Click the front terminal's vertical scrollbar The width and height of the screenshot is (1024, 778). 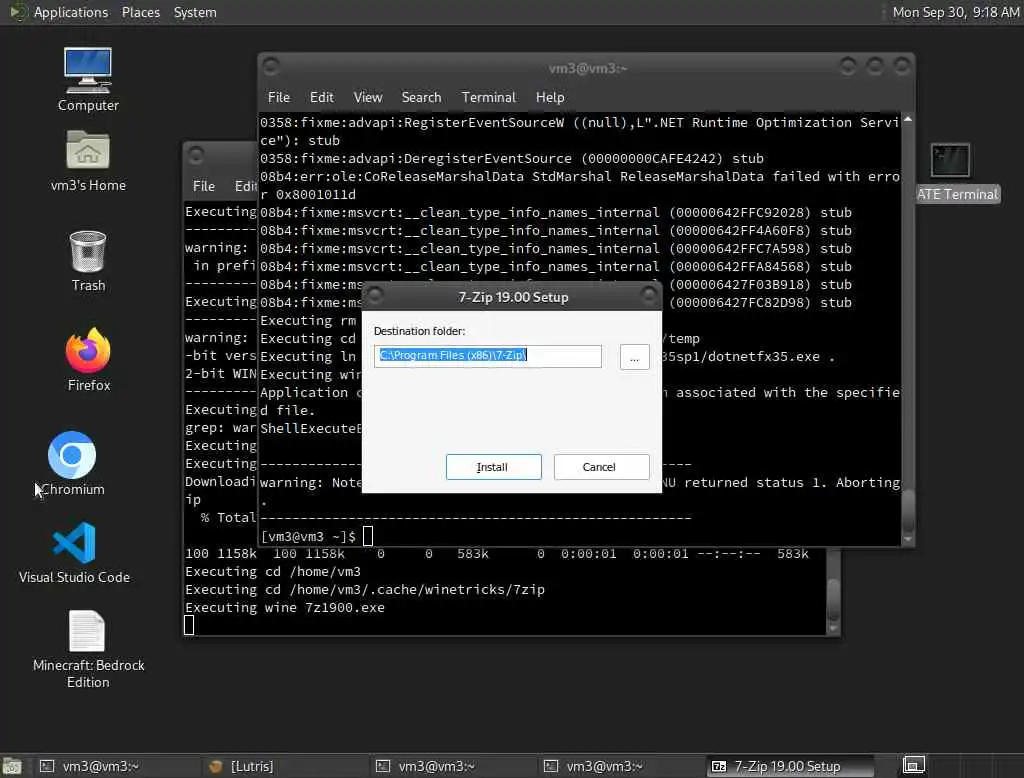pos(907,513)
